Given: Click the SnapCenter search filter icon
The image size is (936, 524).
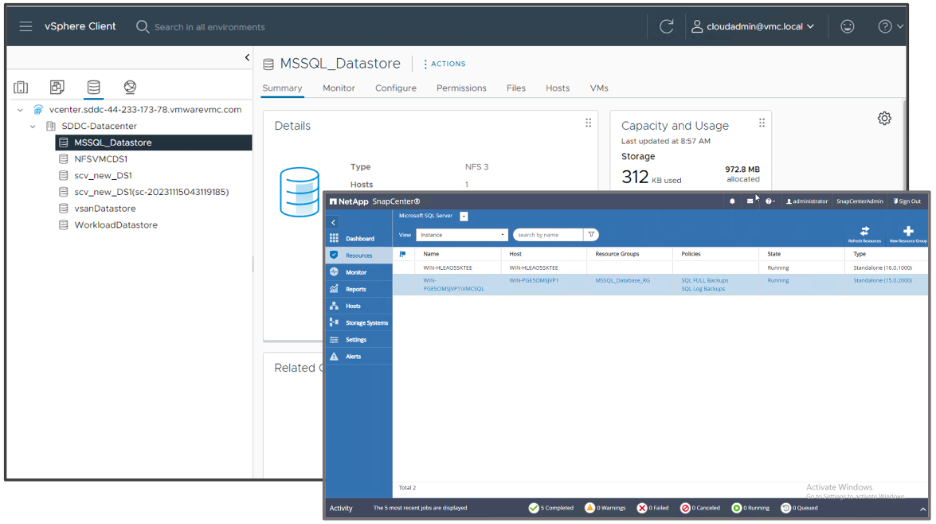Looking at the screenshot, I should tap(592, 235).
